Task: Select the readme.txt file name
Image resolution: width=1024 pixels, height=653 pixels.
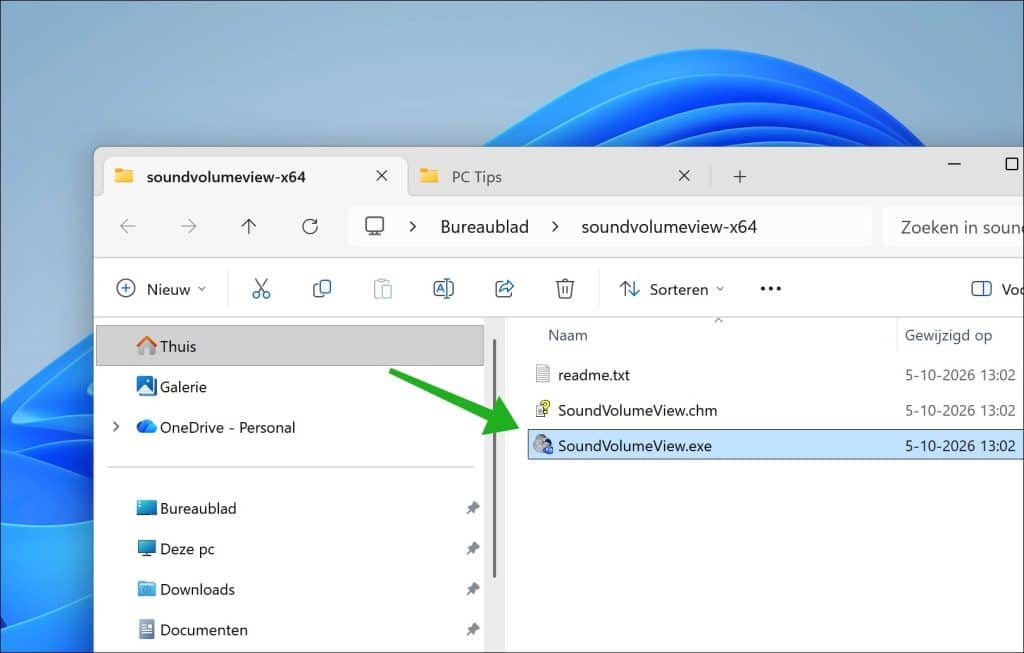Action: pos(594,375)
